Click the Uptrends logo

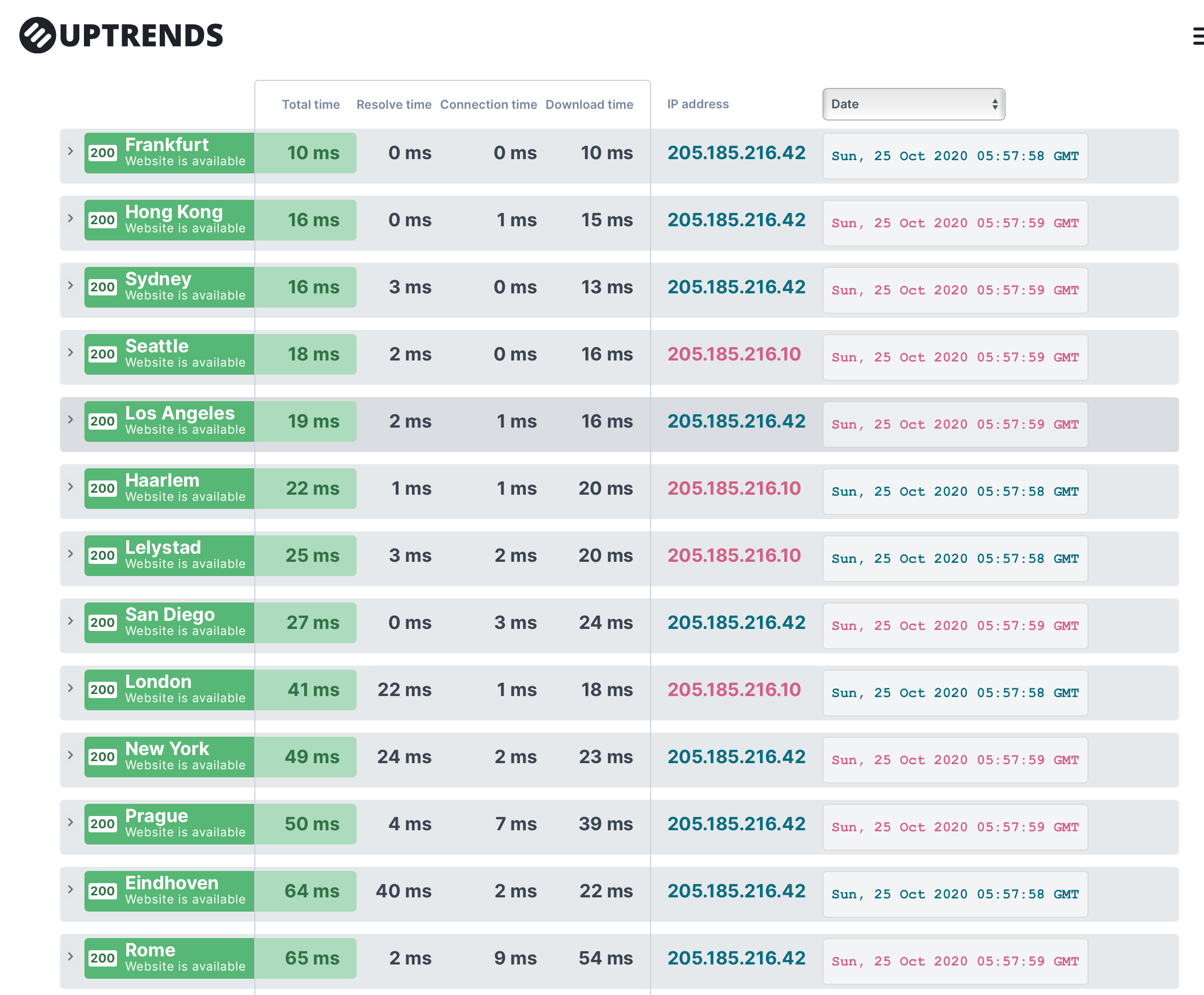tap(121, 35)
